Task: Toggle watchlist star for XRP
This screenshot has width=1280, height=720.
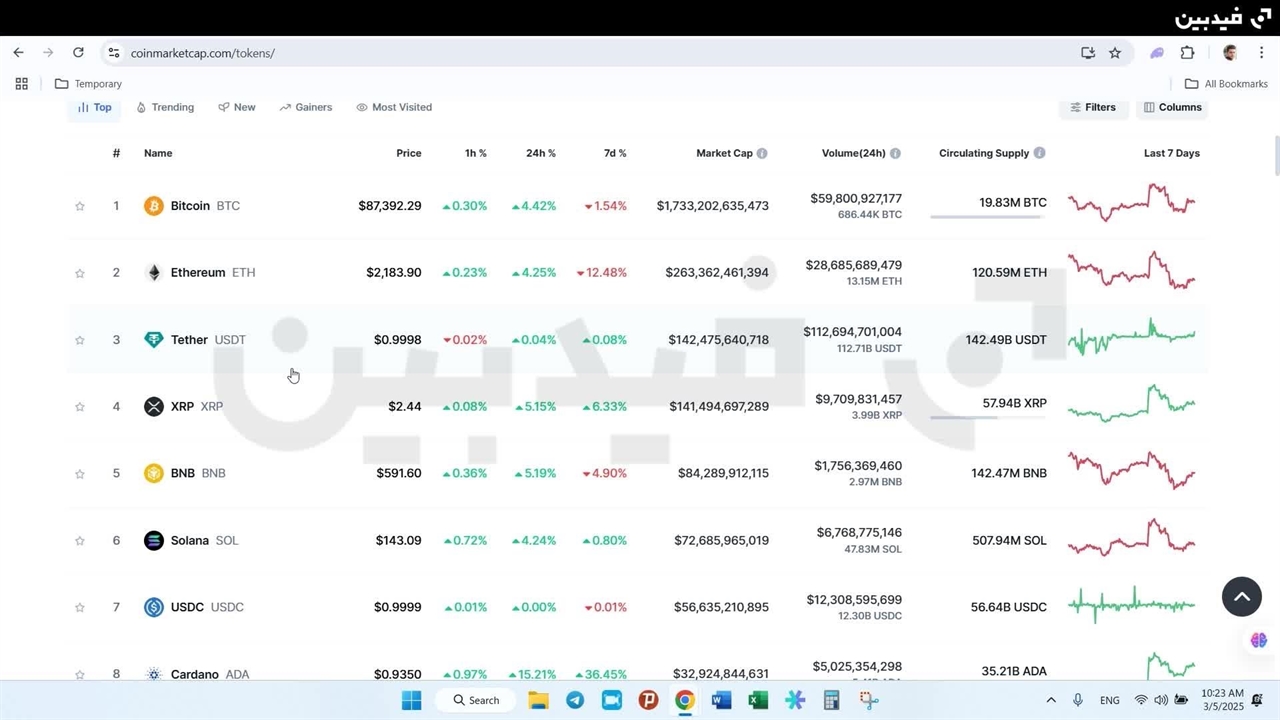Action: tap(80, 407)
